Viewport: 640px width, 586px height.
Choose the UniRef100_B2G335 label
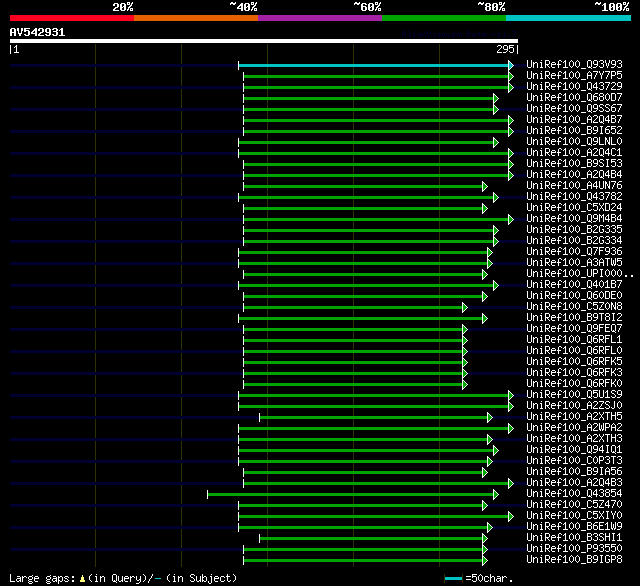pyautogui.click(x=574, y=230)
